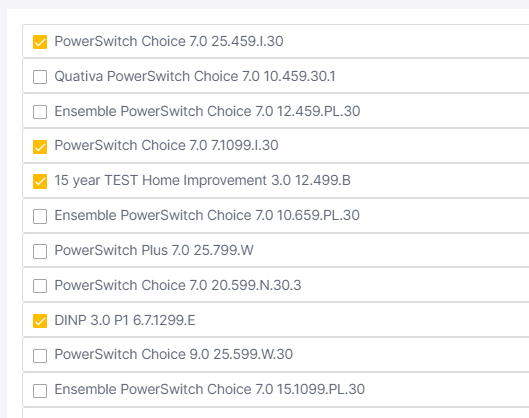Click Quativa PowerSwitch Choice 7.0 10.459.30.1 label
529x418 pixels.
pos(195,77)
